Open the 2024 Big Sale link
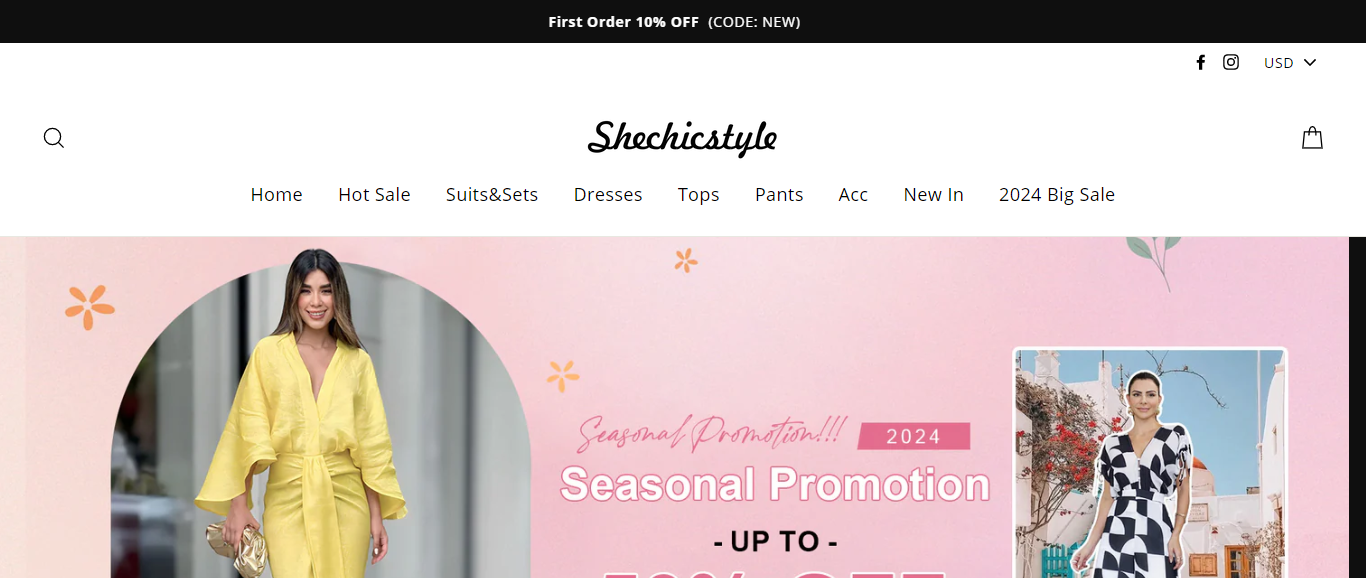Viewport: 1366px width, 578px height. (x=1057, y=195)
